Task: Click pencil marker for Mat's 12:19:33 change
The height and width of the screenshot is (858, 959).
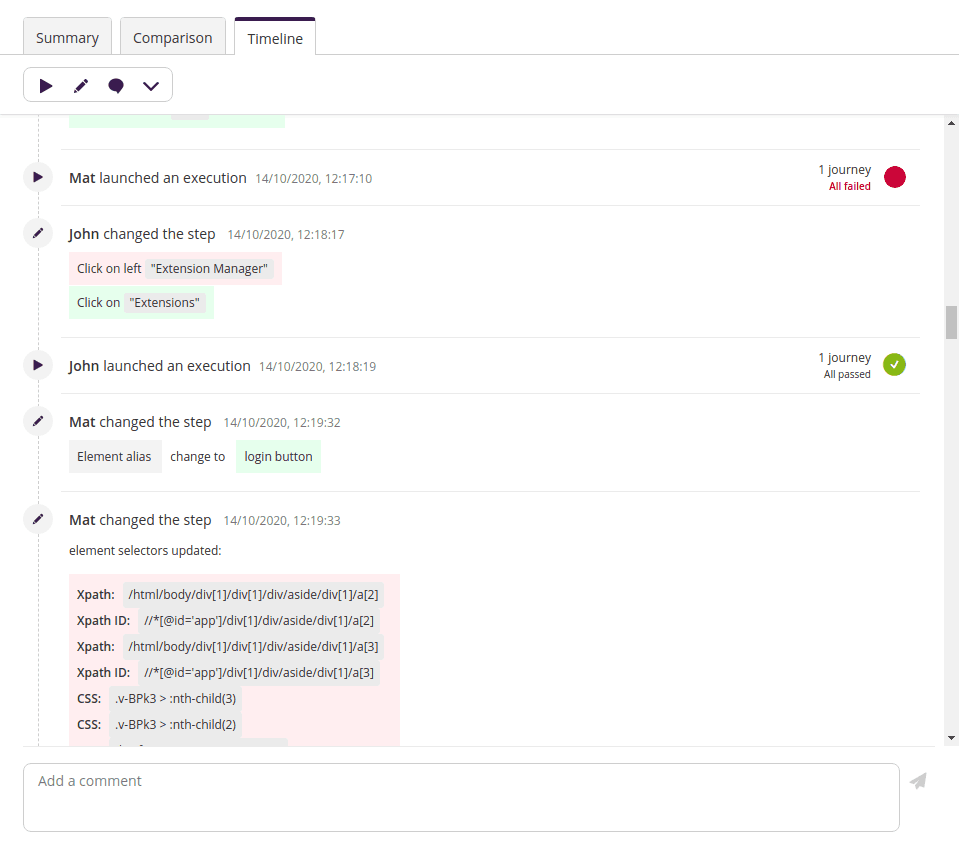Action: click(38, 519)
